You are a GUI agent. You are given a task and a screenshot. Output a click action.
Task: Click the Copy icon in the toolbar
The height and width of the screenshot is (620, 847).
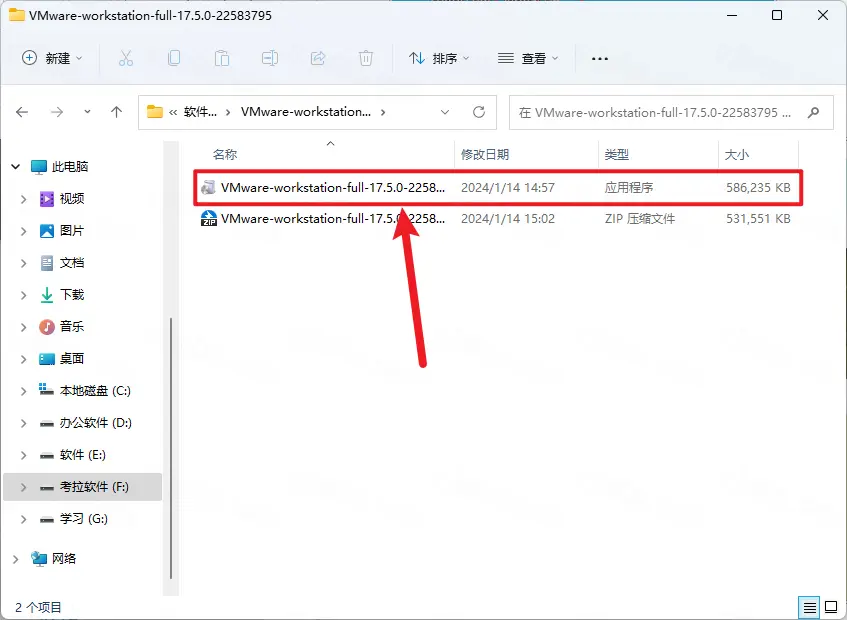pos(174,59)
